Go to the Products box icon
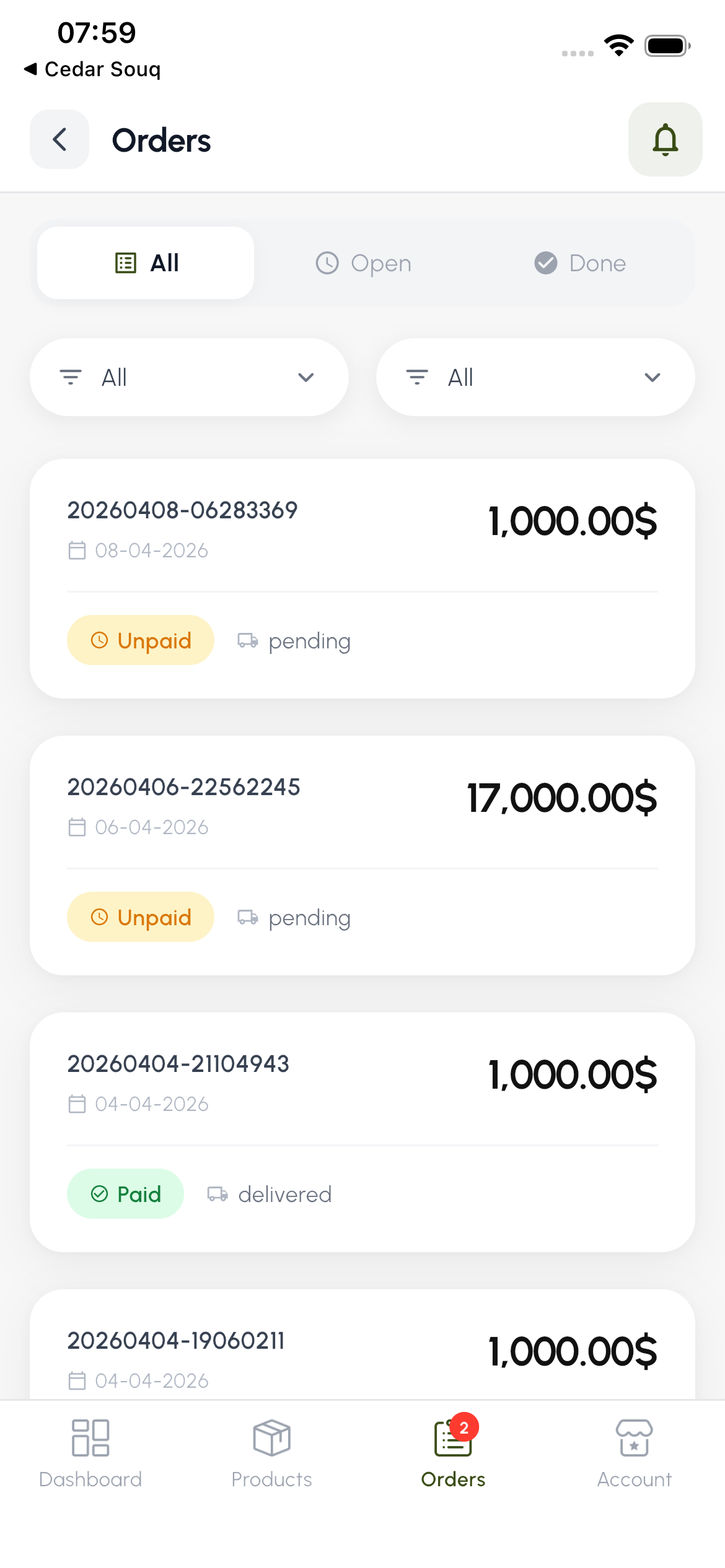This screenshot has width=725, height=1568. [x=271, y=1437]
